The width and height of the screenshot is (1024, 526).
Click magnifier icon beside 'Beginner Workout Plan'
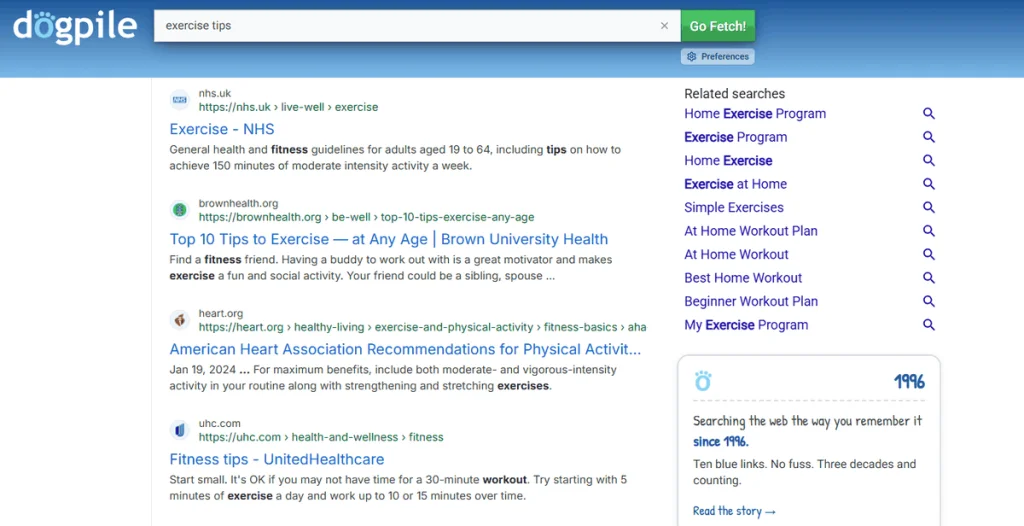point(929,302)
